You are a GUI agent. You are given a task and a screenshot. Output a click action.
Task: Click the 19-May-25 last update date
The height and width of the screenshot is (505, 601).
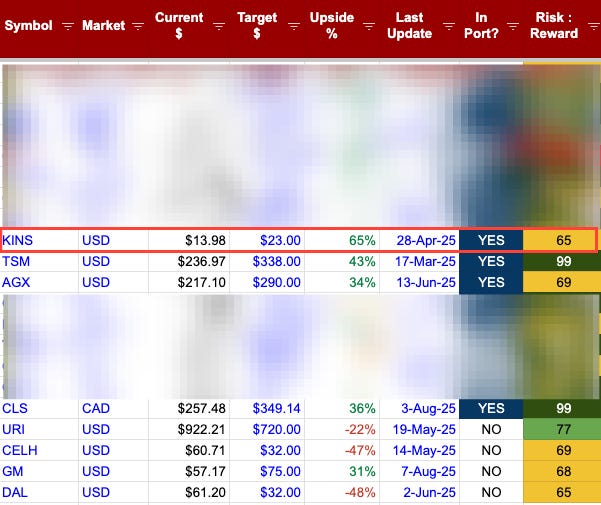420,430
